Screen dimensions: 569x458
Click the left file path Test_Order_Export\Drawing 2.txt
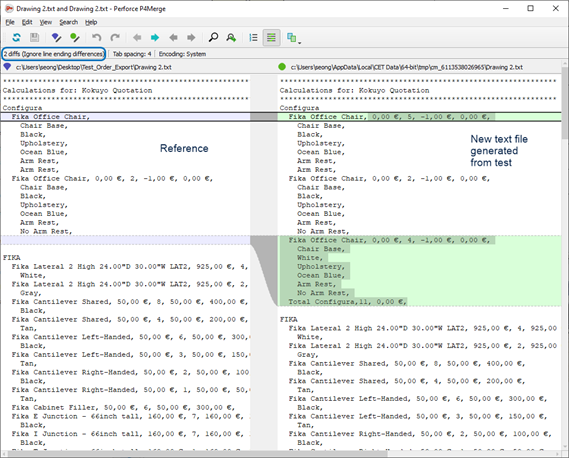tap(94, 67)
